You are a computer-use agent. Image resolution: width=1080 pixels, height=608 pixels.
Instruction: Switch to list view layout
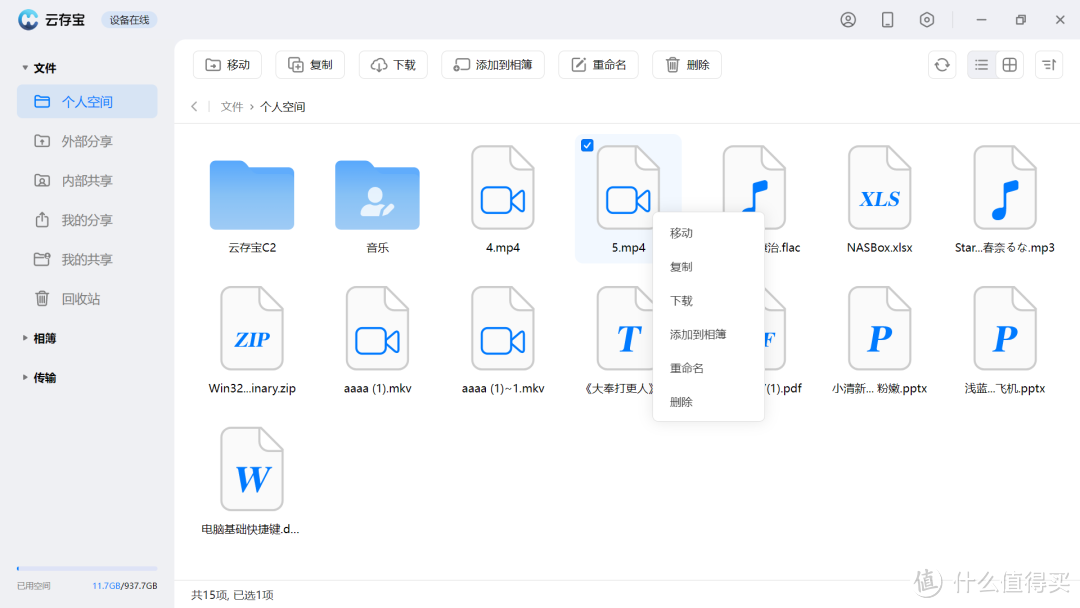click(x=981, y=64)
